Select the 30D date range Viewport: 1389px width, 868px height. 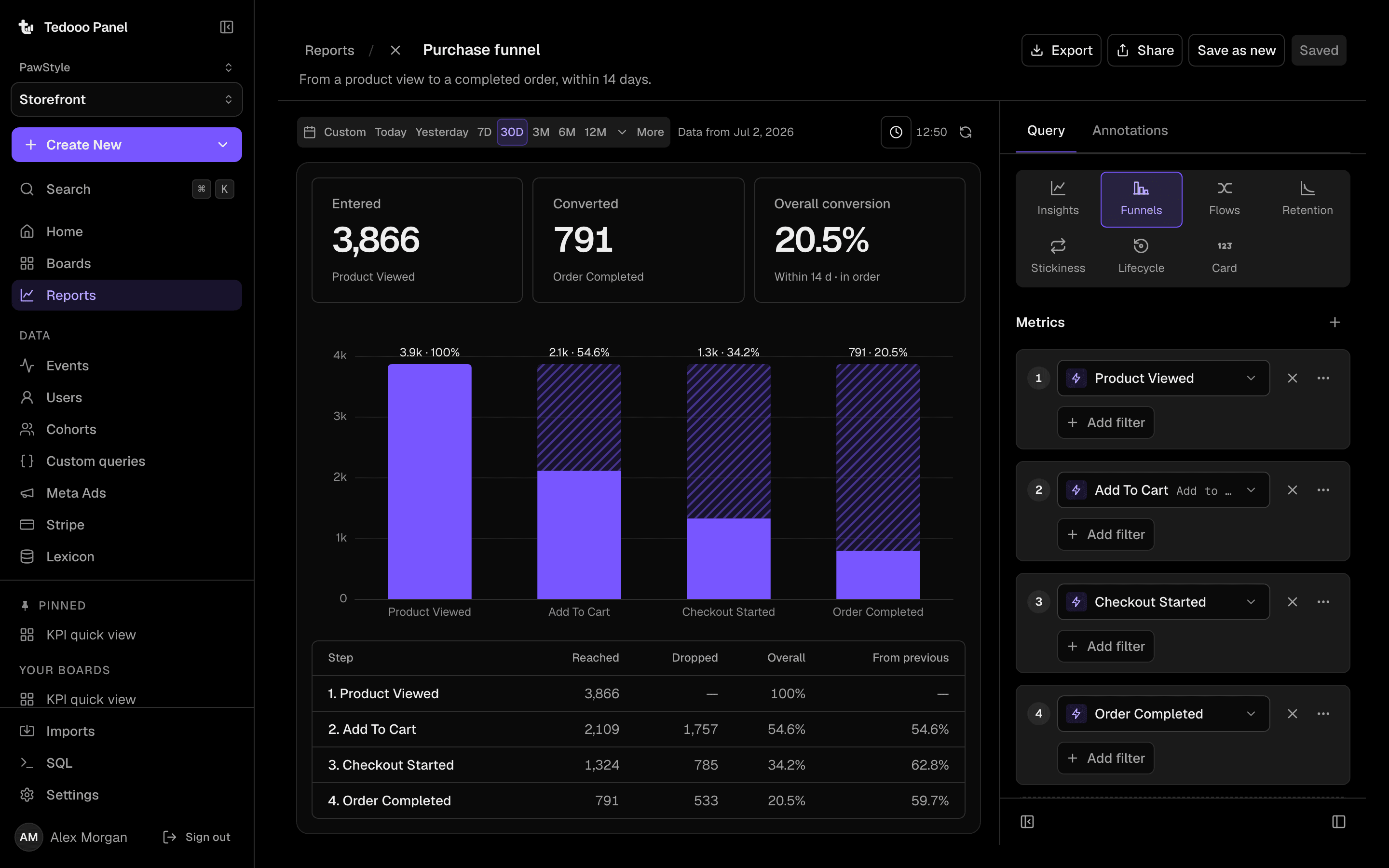[x=511, y=132]
